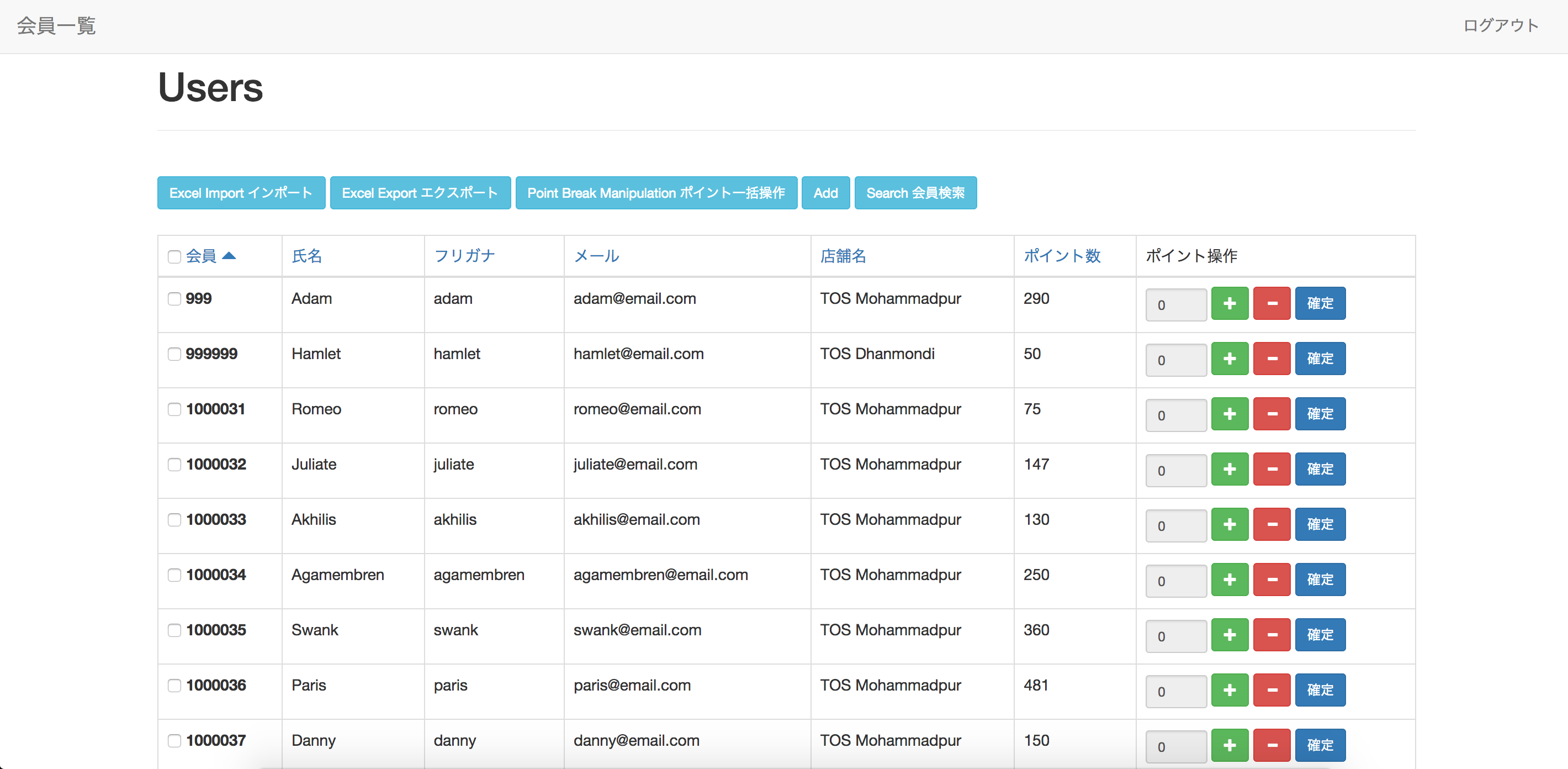1568x769 pixels.
Task: Click the minus icon in Adam's row
Action: click(x=1272, y=303)
